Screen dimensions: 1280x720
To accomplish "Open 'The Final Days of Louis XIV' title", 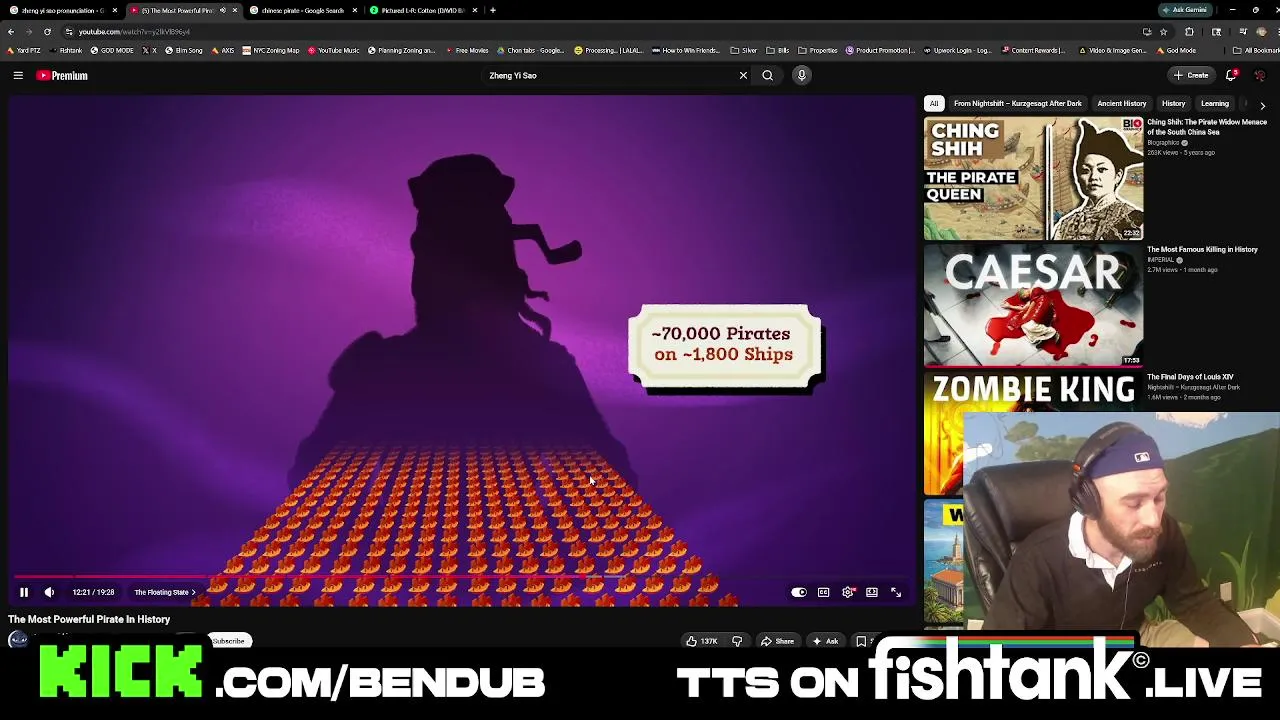I will click(1190, 377).
